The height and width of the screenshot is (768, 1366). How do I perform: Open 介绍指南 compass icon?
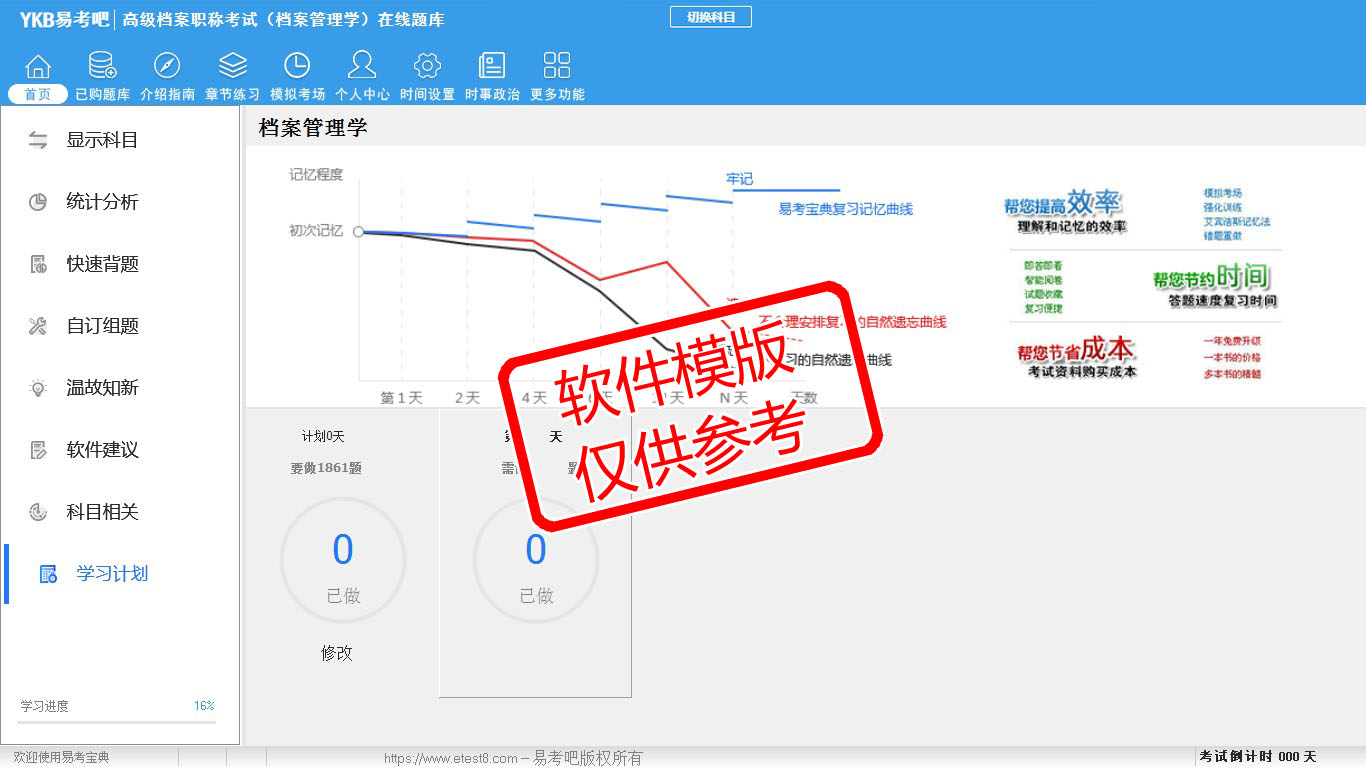(x=167, y=66)
